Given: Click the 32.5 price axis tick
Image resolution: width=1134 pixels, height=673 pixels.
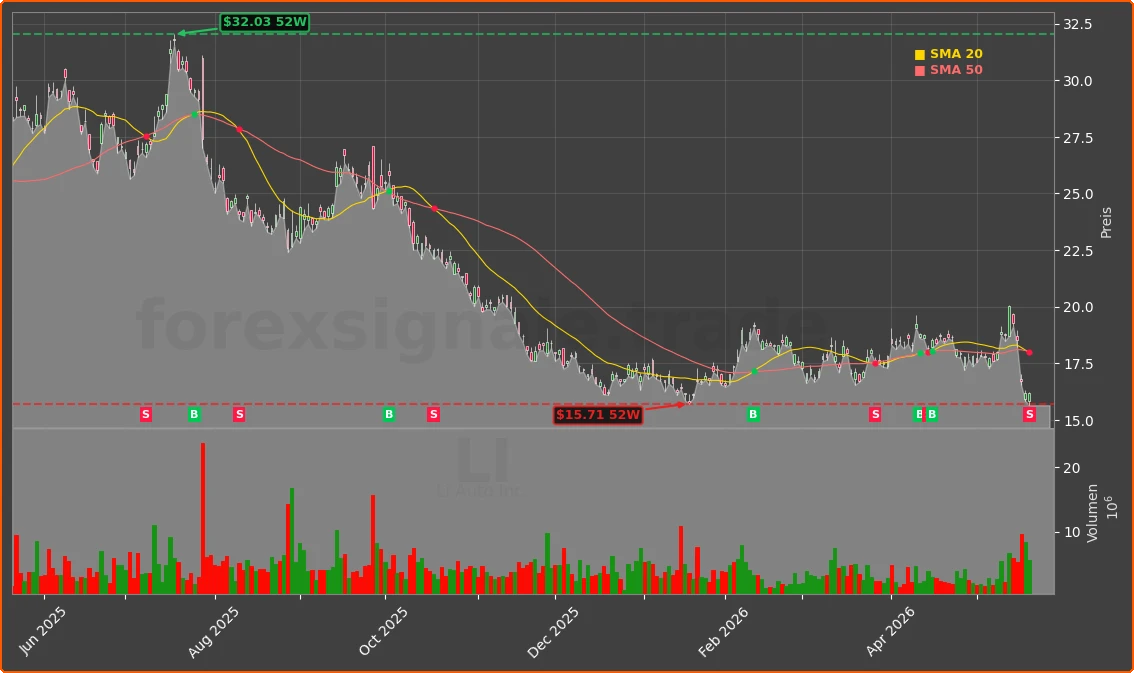Looking at the screenshot, I should pyautogui.click(x=1078, y=25).
